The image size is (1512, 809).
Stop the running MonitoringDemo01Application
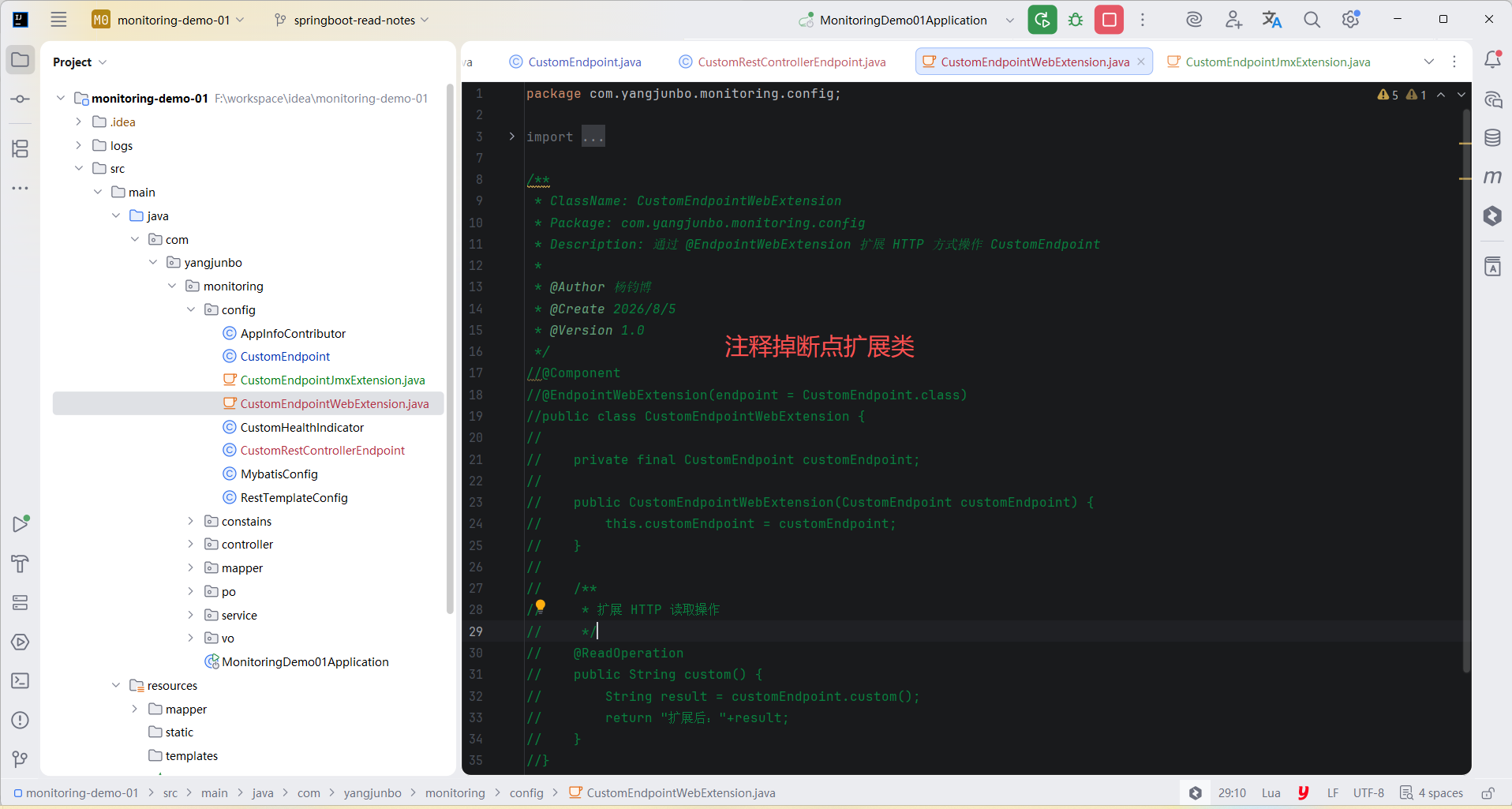click(x=1109, y=20)
